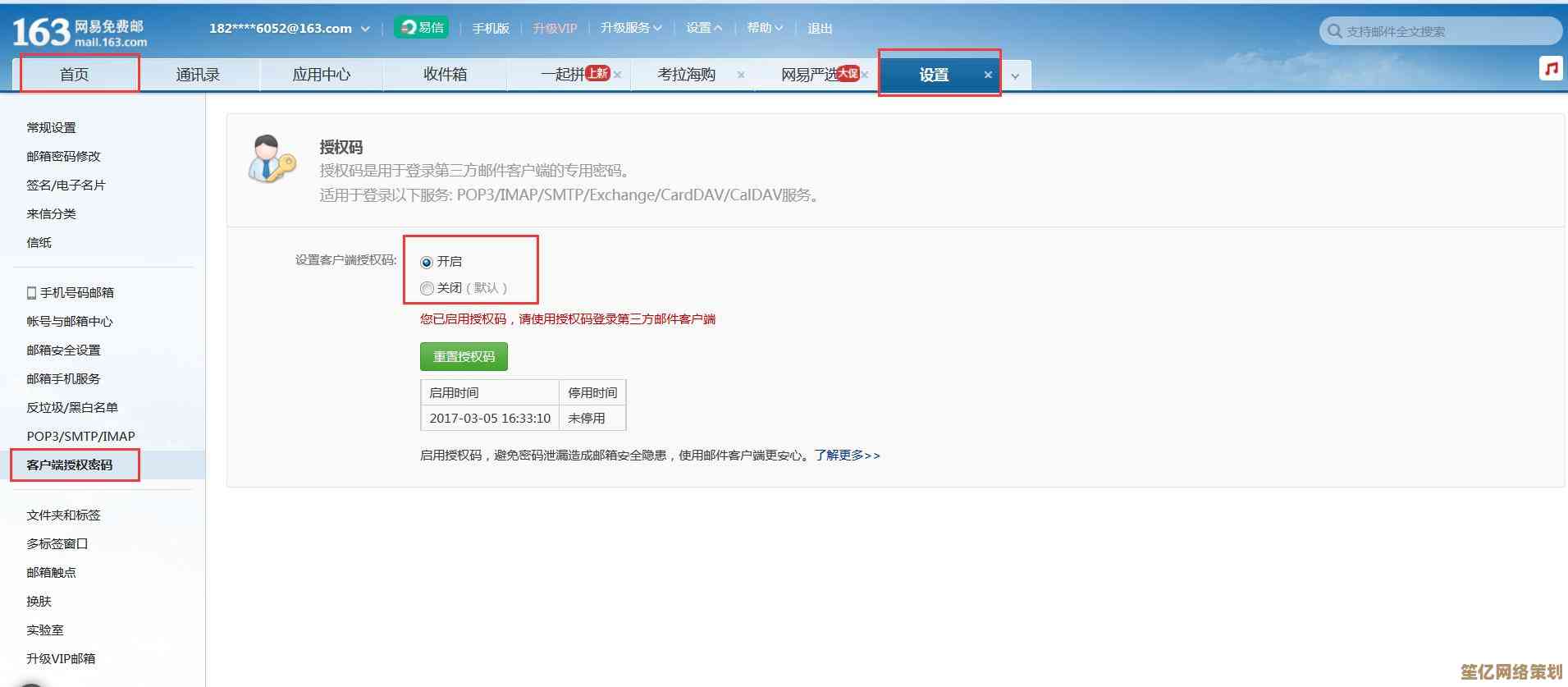Click the music note icon
The width and height of the screenshot is (1568, 687).
pos(1551,69)
